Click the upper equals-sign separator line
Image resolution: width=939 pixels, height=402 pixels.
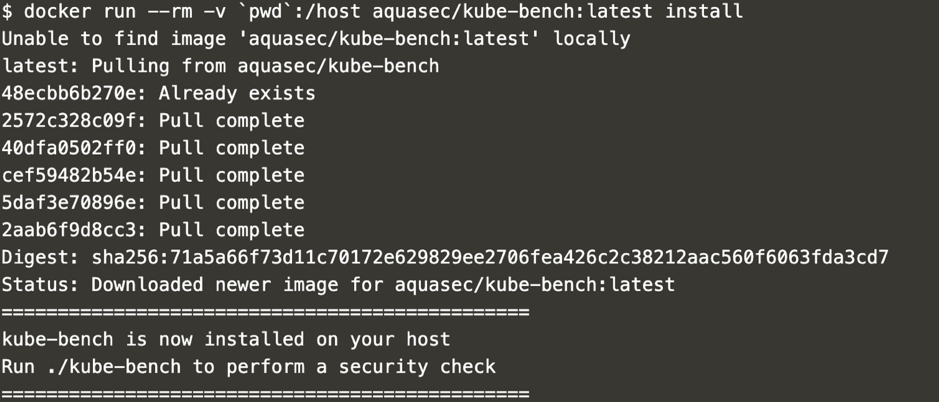tap(265, 312)
